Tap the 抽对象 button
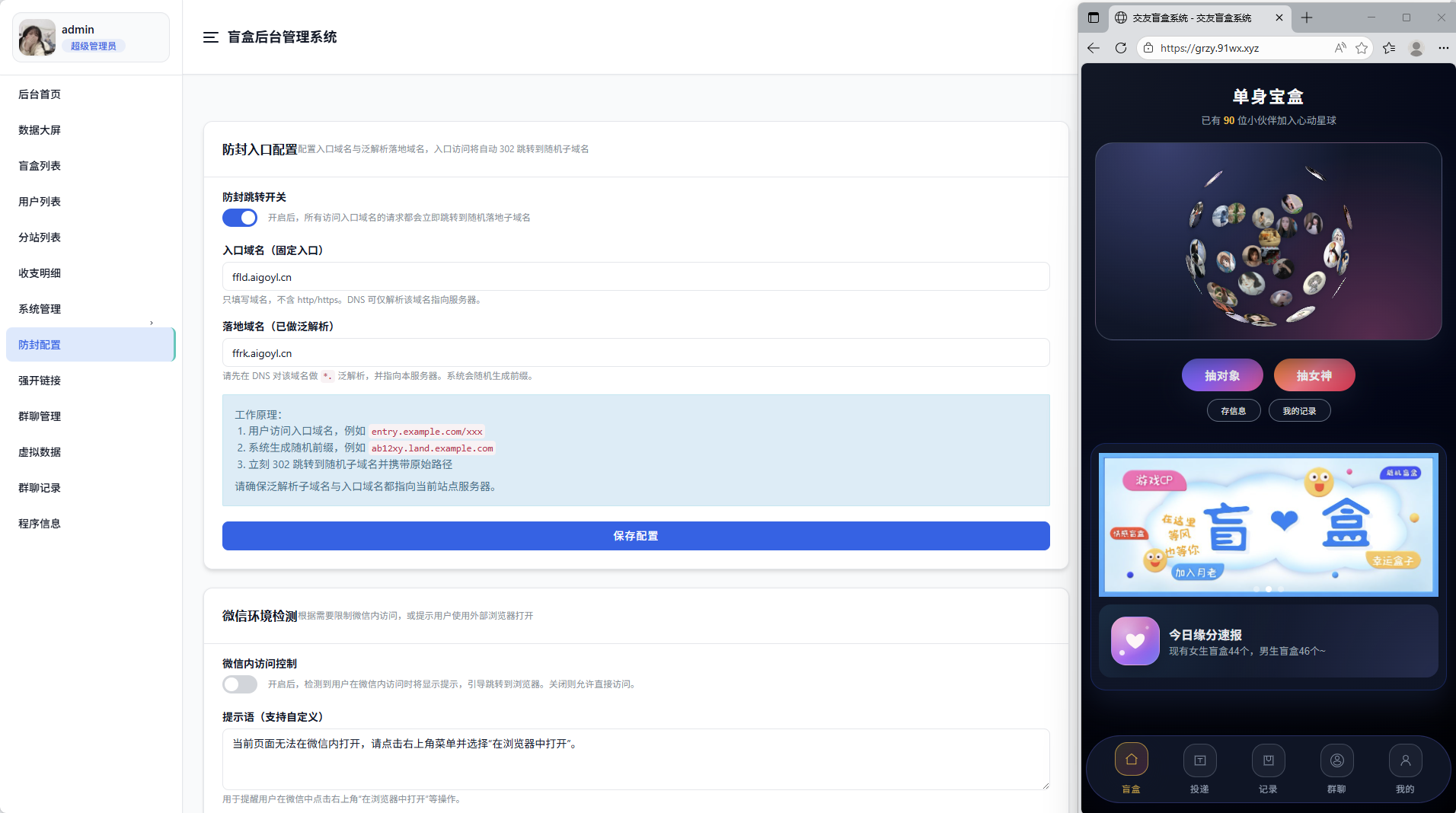1456x813 pixels. pos(1221,375)
